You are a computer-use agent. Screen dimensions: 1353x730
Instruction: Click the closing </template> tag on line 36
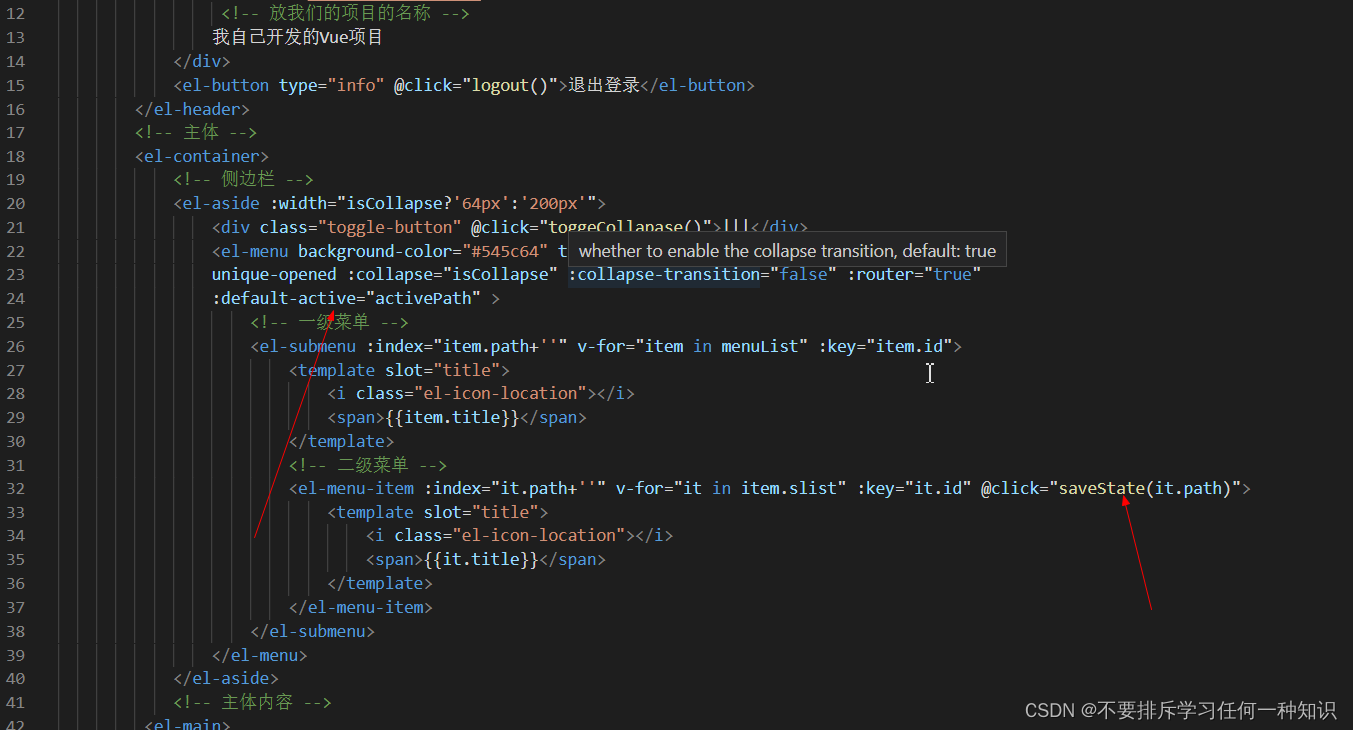[x=380, y=584]
